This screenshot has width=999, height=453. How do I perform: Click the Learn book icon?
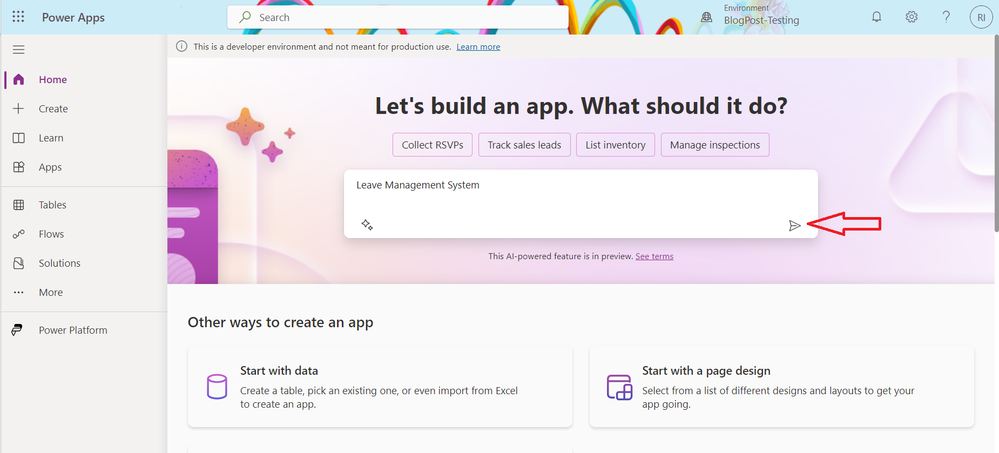tap(18, 138)
